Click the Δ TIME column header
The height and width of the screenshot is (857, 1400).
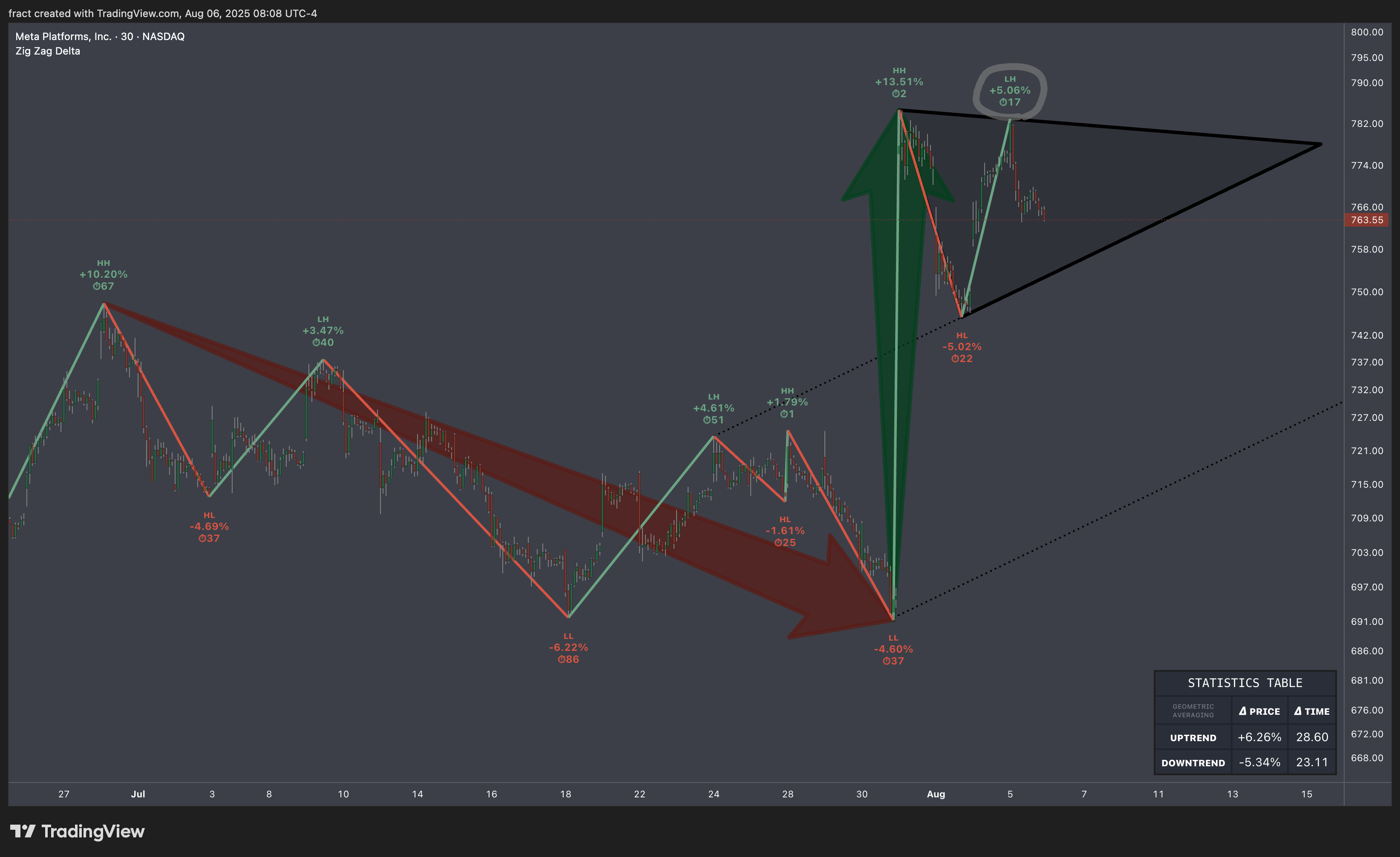pos(1312,711)
